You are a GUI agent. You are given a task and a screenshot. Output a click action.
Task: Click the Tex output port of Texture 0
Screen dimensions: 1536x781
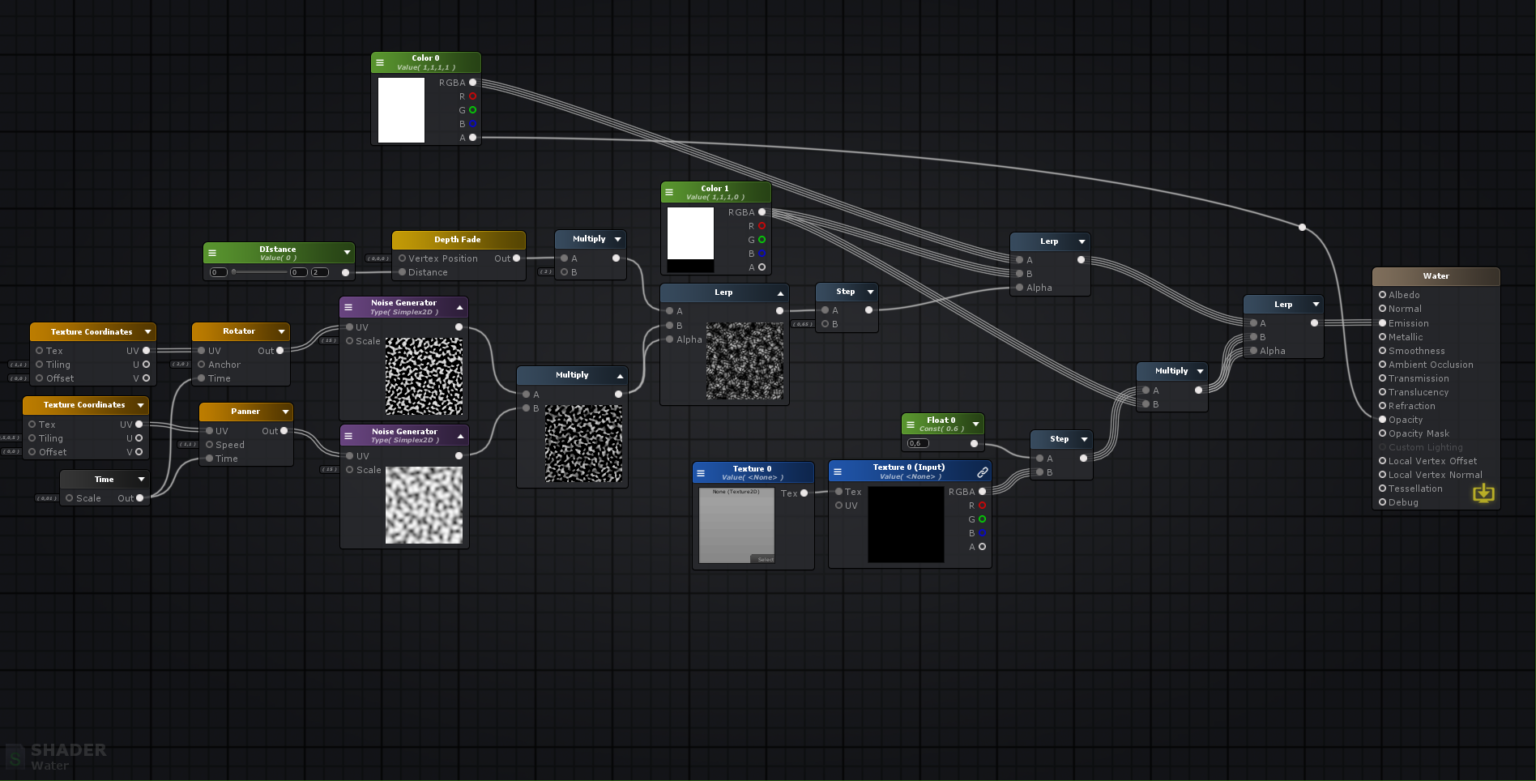[x=804, y=493]
